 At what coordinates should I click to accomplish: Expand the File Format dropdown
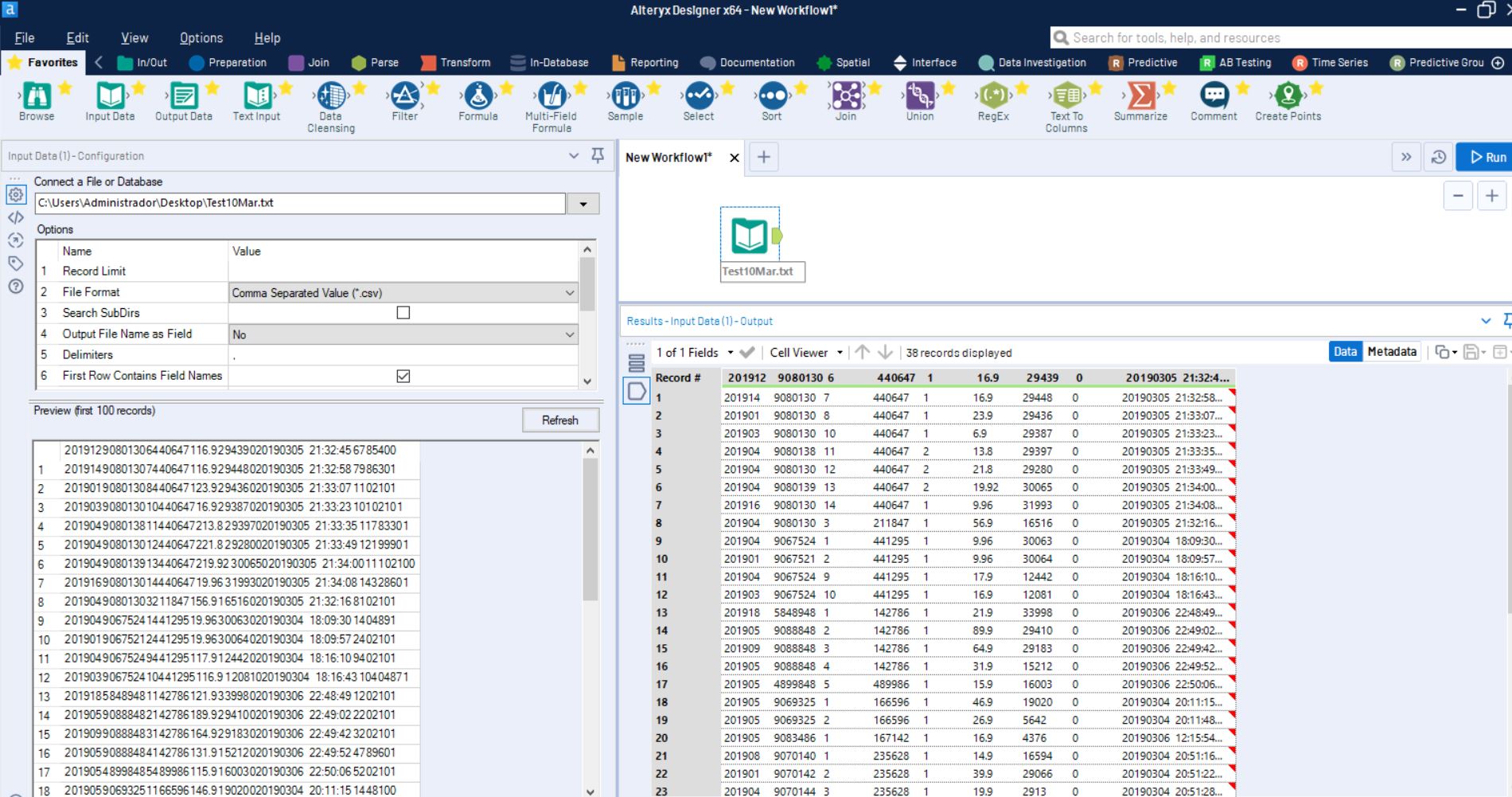pyautogui.click(x=569, y=293)
